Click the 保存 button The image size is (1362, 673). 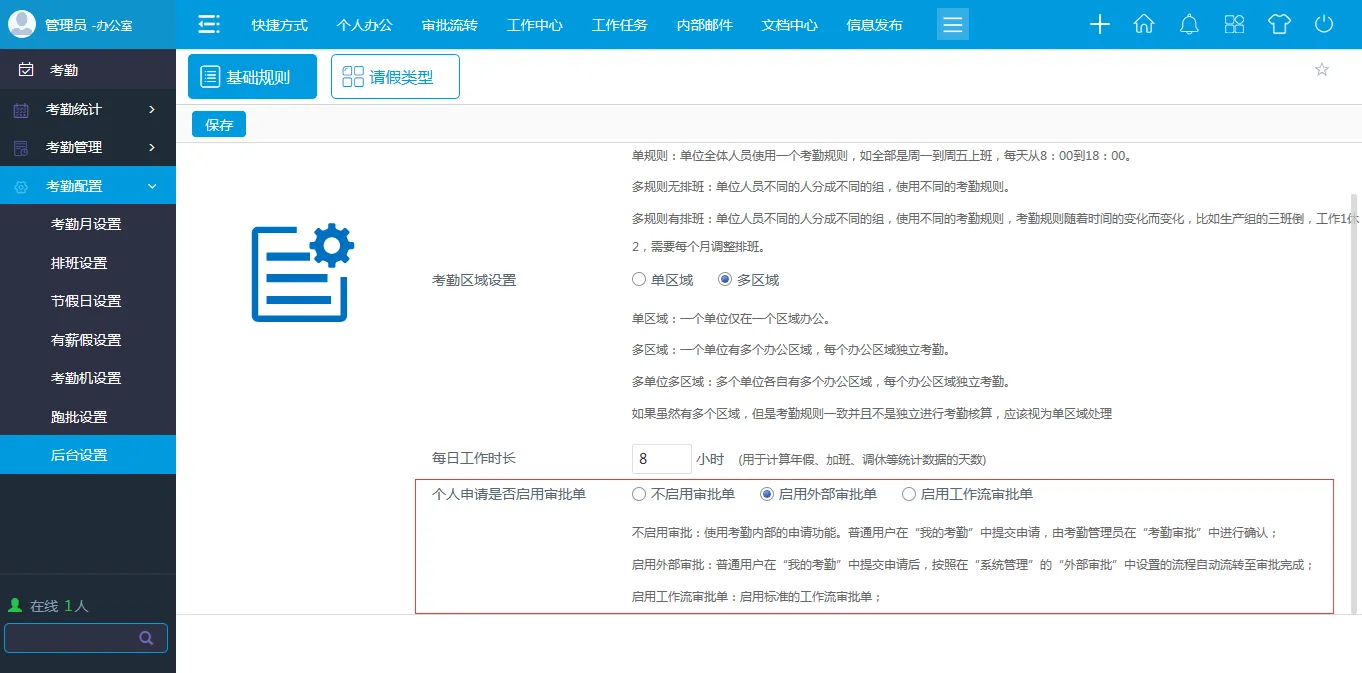tap(219, 125)
